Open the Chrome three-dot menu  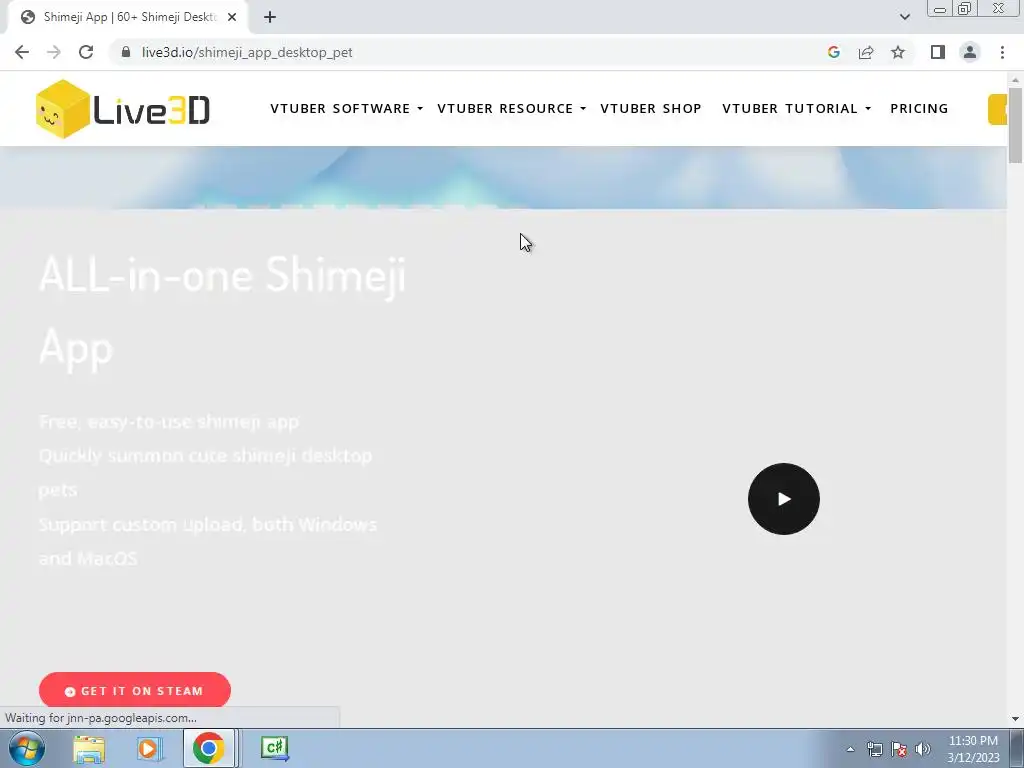[x=1002, y=52]
